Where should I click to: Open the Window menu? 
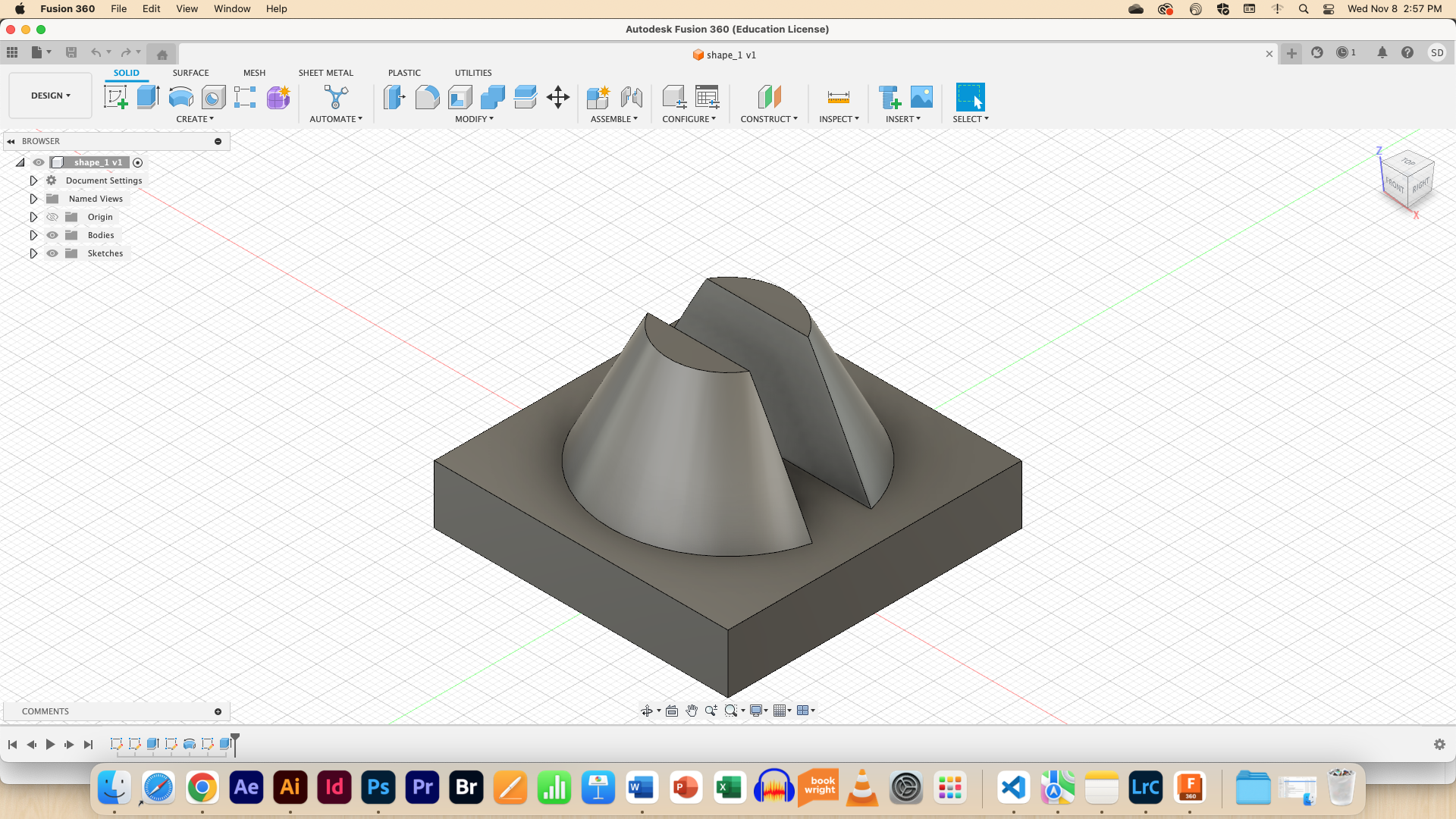232,8
